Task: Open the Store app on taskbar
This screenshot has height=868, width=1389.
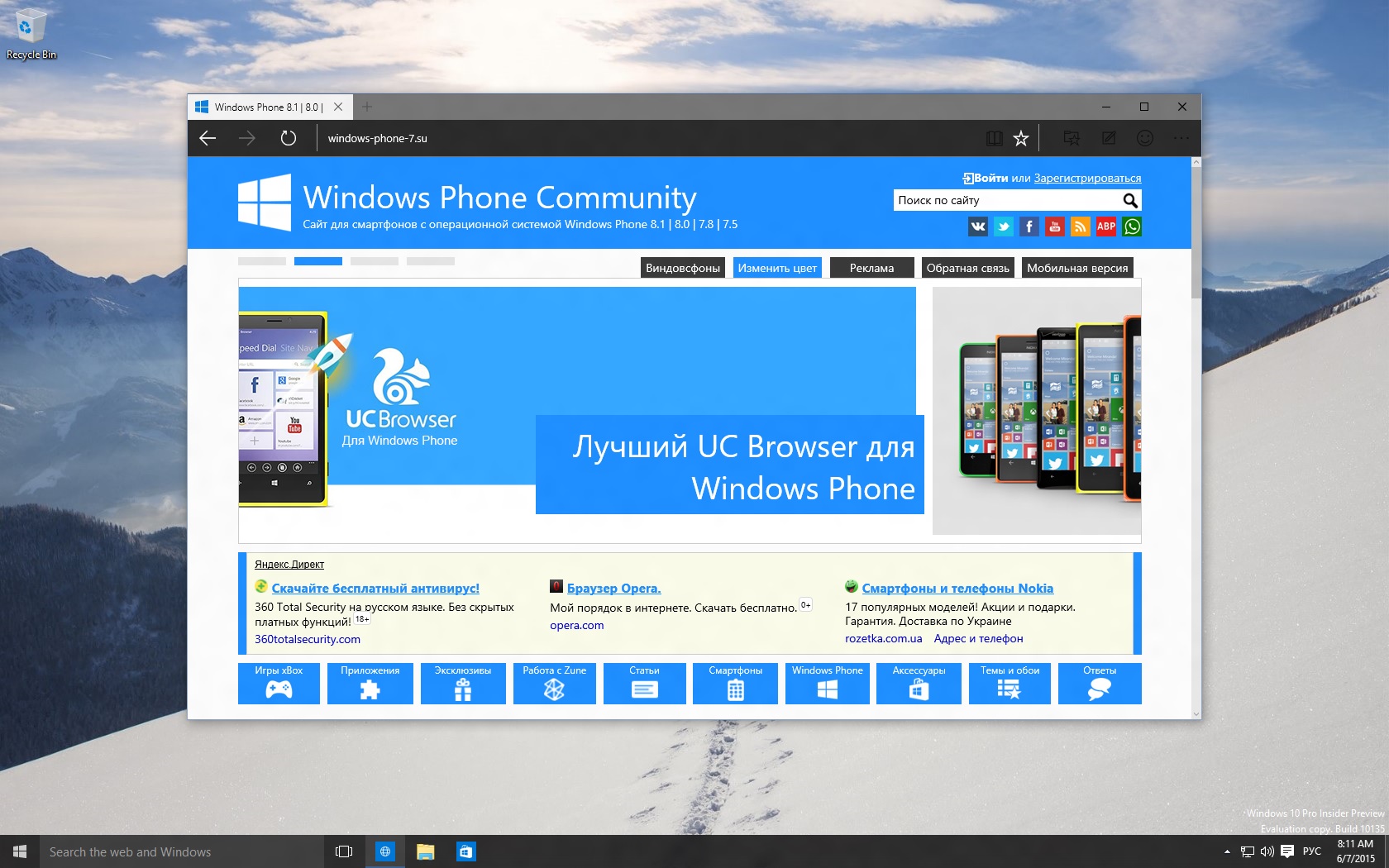Action: tap(465, 851)
